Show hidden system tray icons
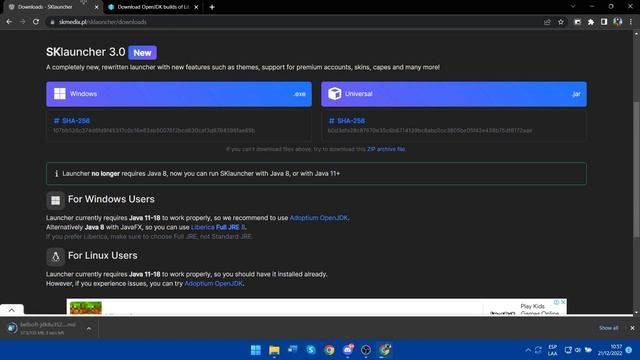 coord(528,350)
